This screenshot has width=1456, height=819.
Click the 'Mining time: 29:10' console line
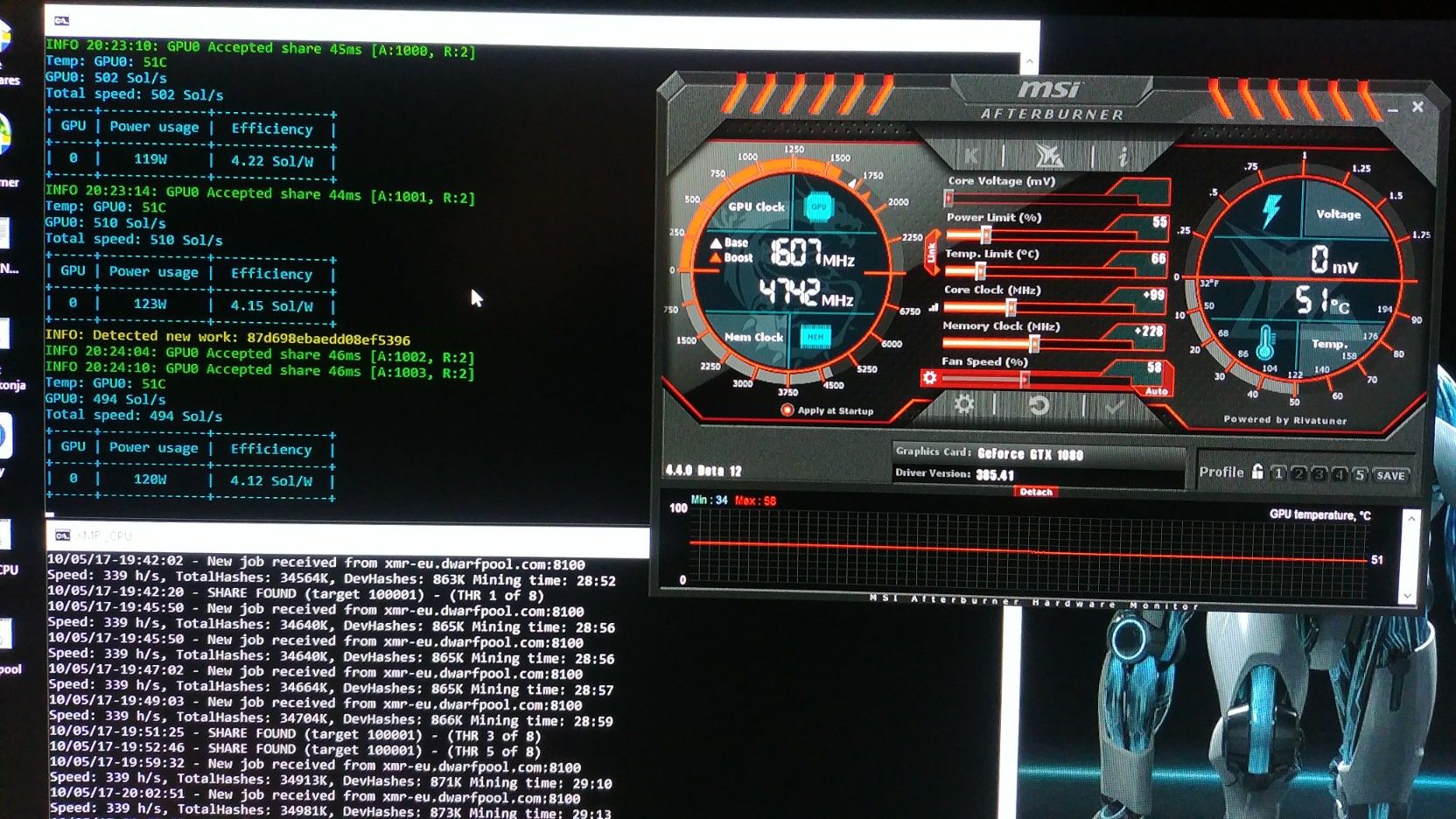pyautogui.click(x=330, y=781)
